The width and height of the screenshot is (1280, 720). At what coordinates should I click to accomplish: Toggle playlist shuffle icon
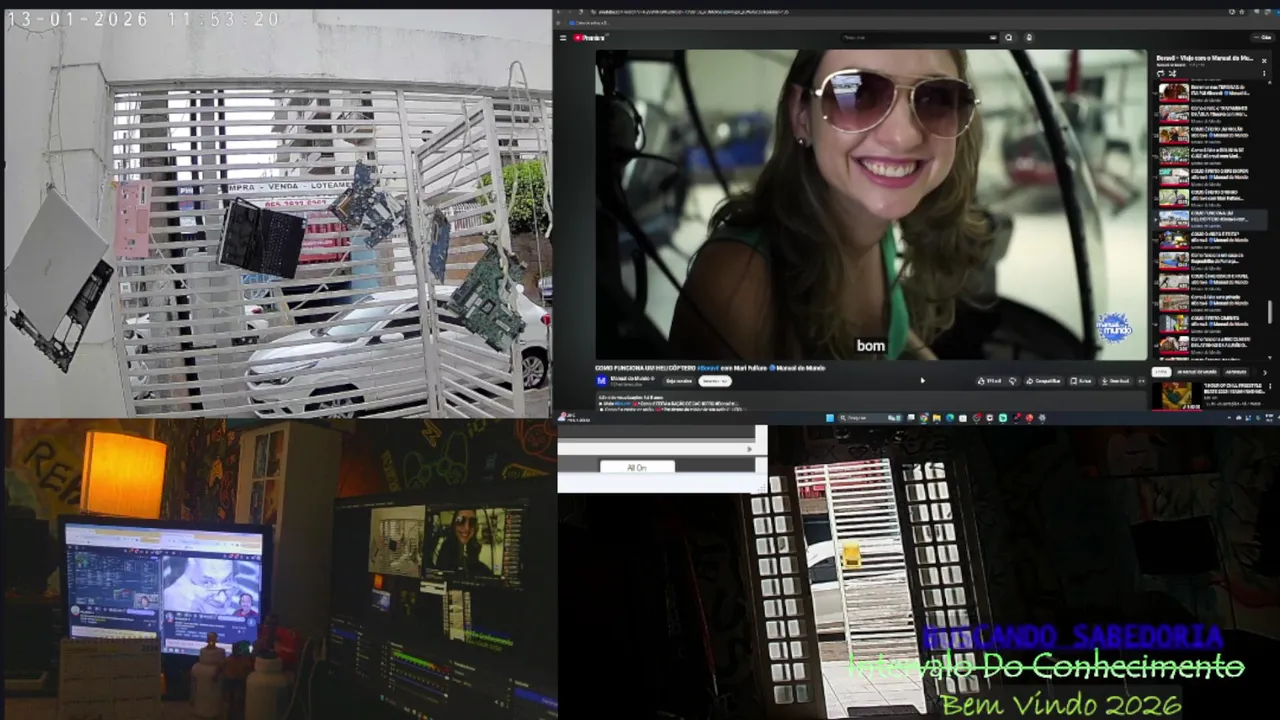(x=1172, y=74)
